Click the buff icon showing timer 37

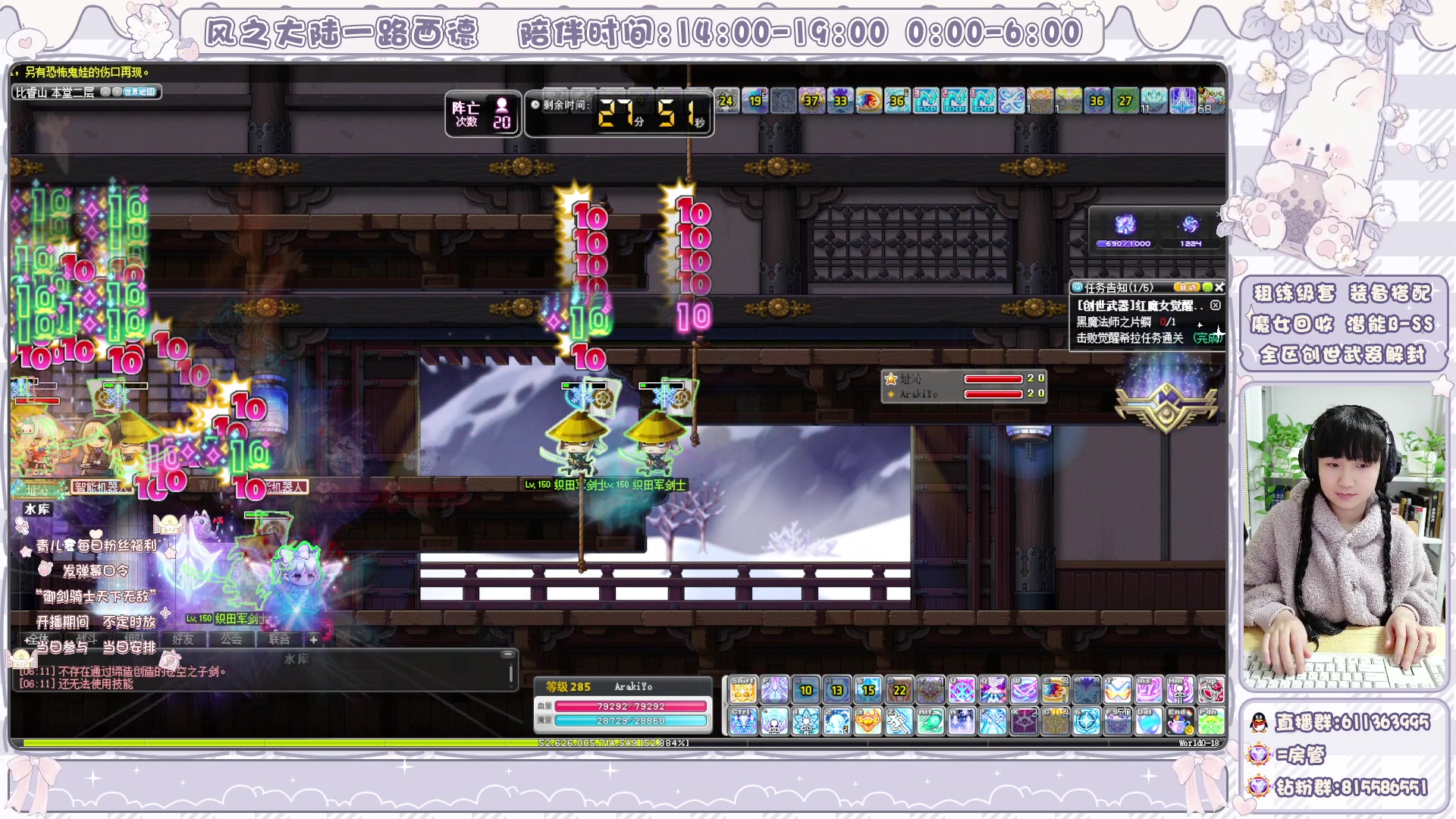pyautogui.click(x=811, y=100)
